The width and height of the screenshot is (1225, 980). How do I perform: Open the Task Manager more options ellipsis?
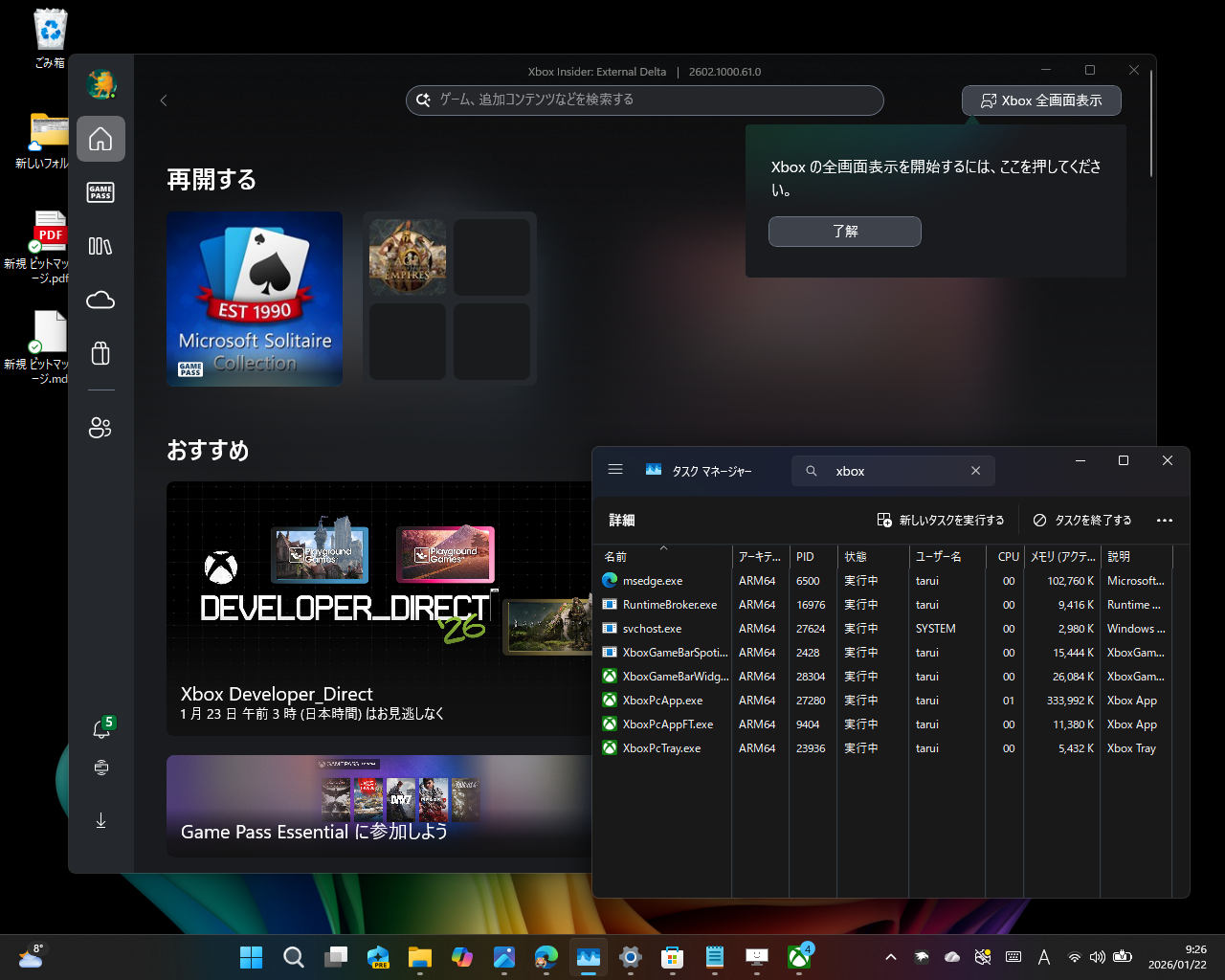[1165, 521]
